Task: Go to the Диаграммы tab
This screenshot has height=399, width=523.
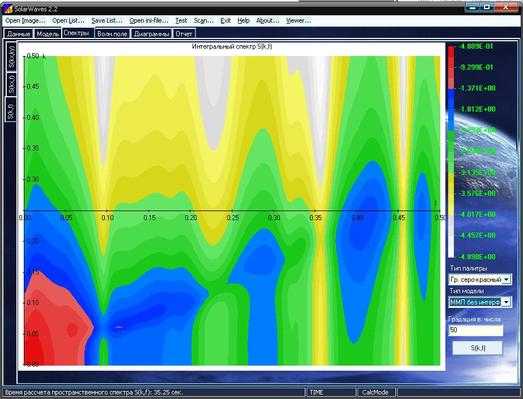Action: point(151,34)
